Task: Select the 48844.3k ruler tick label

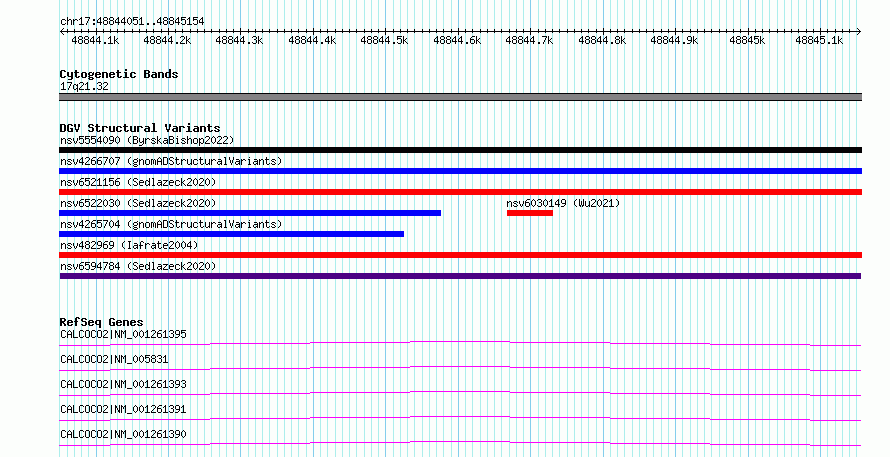Action: click(240, 41)
